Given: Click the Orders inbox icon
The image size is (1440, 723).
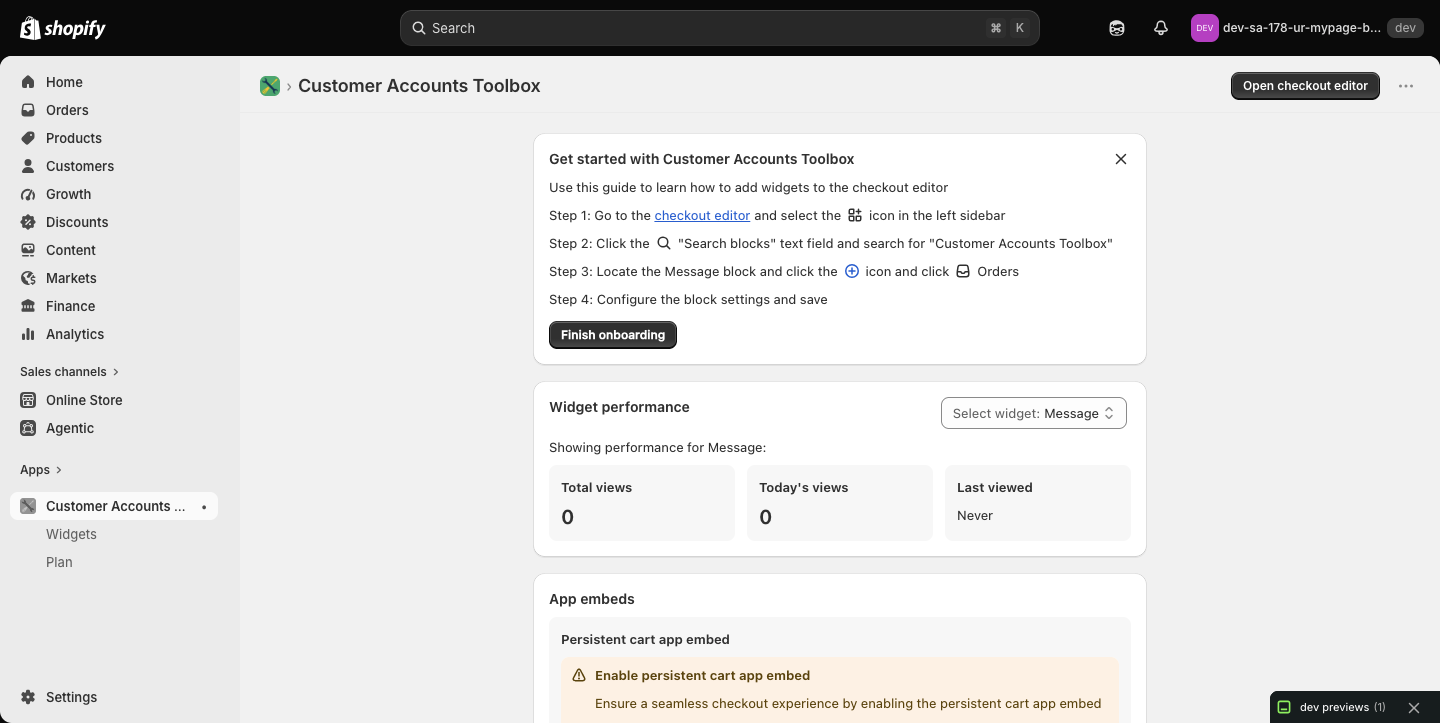Looking at the screenshot, I should 28,110.
